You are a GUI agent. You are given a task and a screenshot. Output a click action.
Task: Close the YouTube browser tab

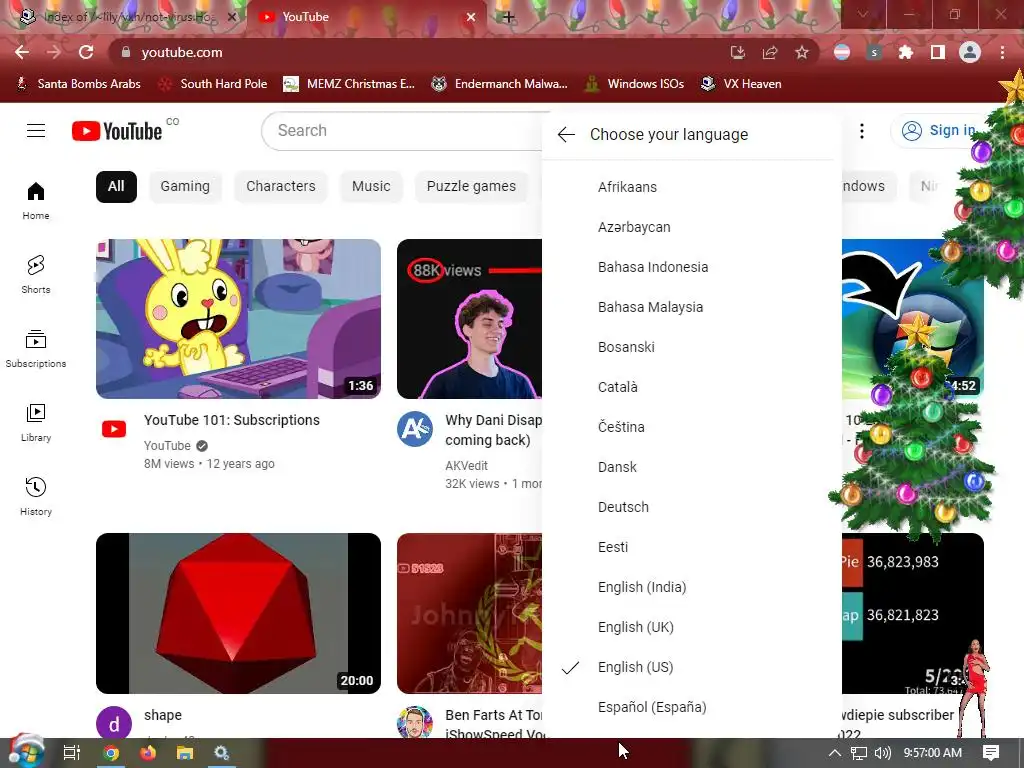471,17
